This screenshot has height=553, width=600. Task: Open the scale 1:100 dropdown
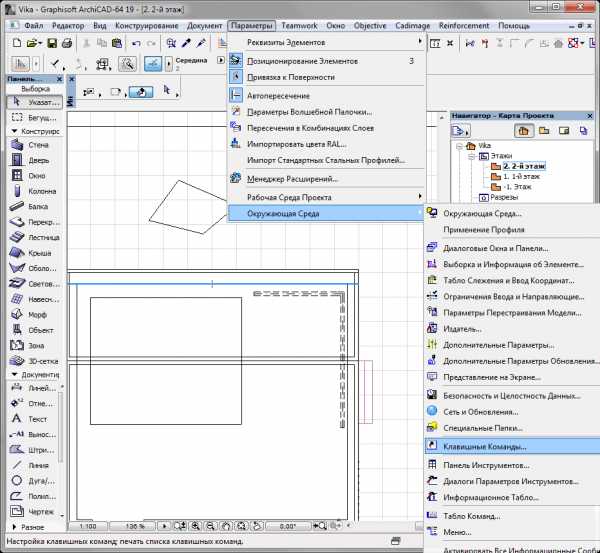point(88,526)
